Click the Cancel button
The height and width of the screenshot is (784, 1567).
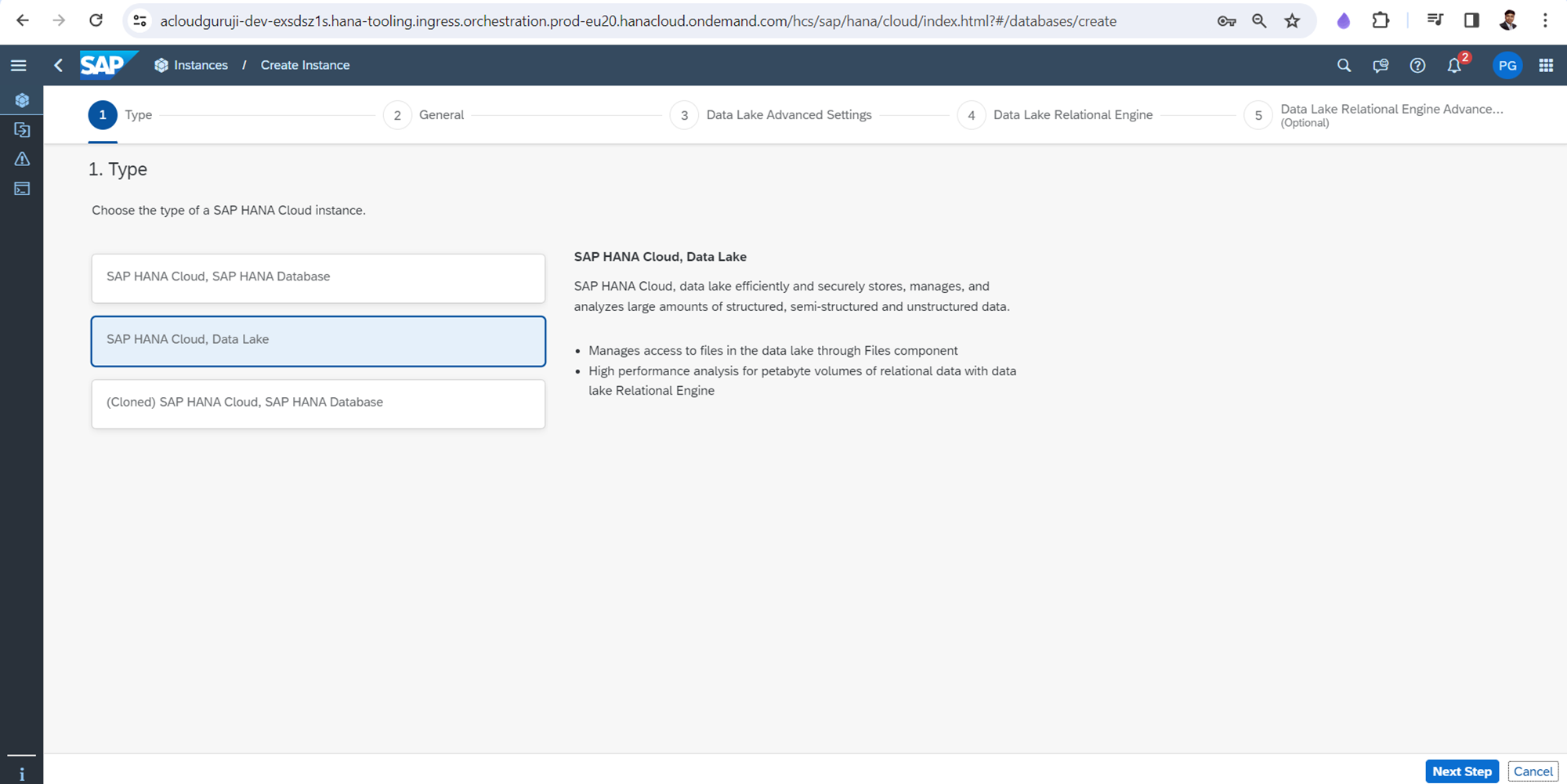point(1533,771)
